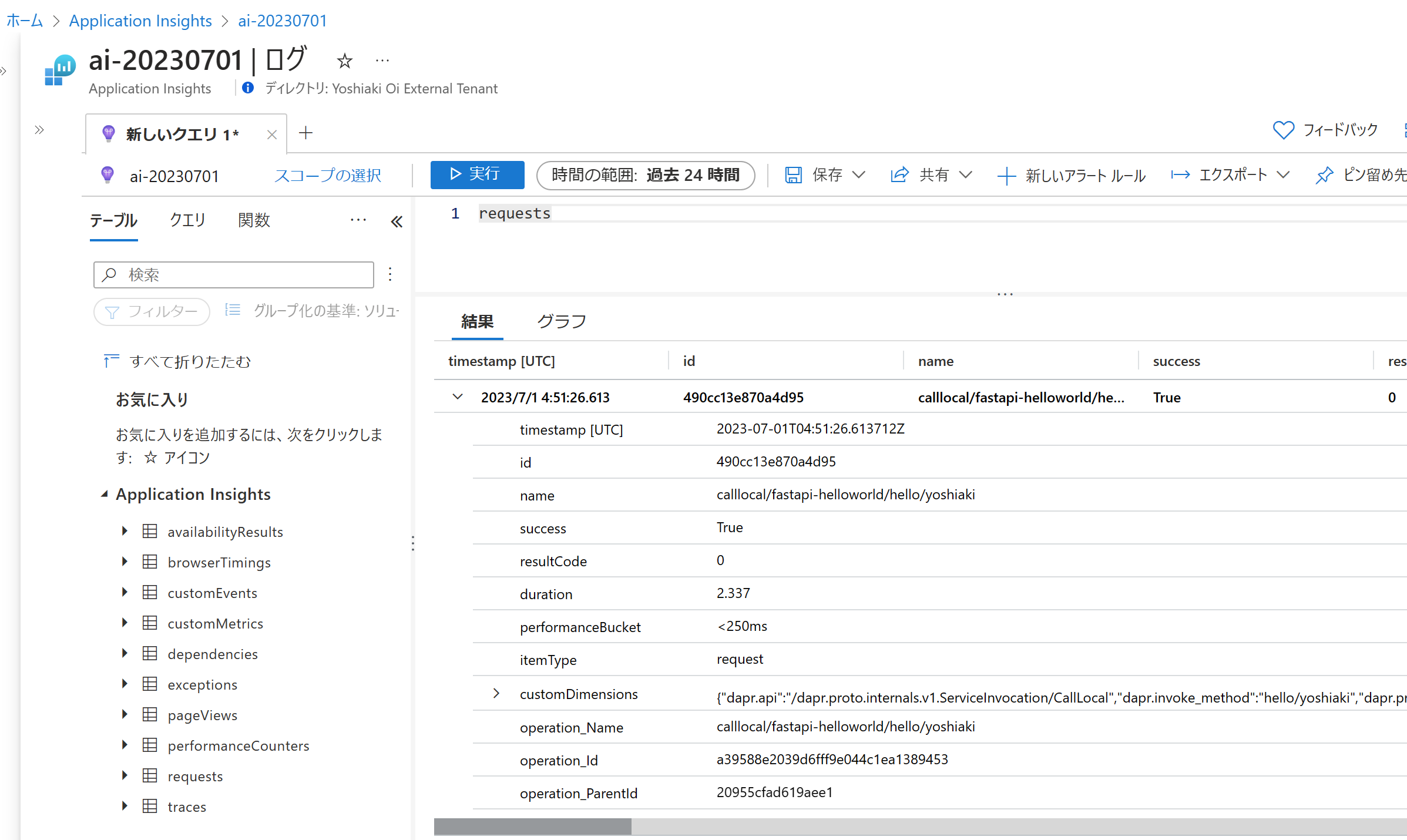Click the Share icon in toolbar

pos(899,175)
